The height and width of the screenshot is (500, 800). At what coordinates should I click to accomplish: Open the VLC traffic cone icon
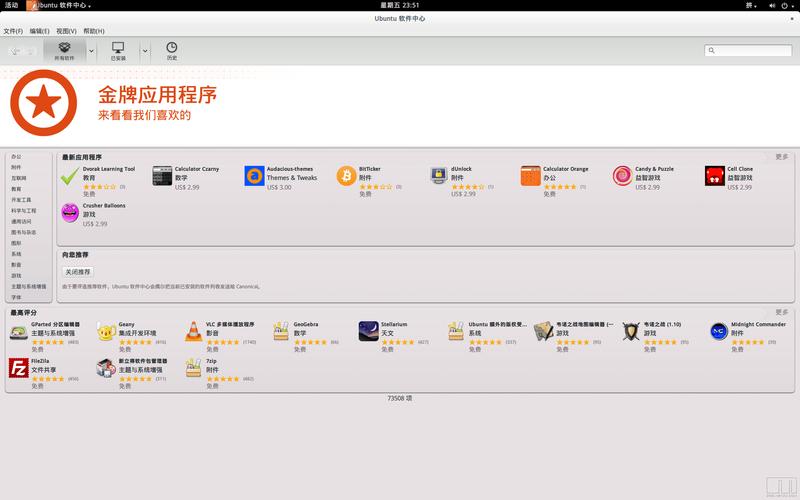(x=193, y=331)
